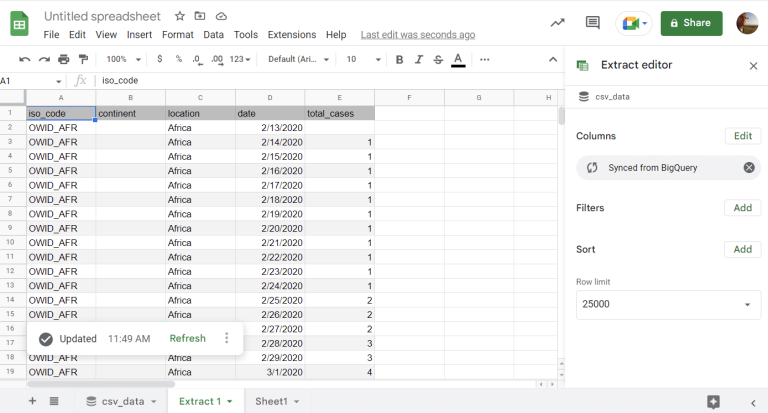Click the Extract editor table icon

(x=582, y=65)
